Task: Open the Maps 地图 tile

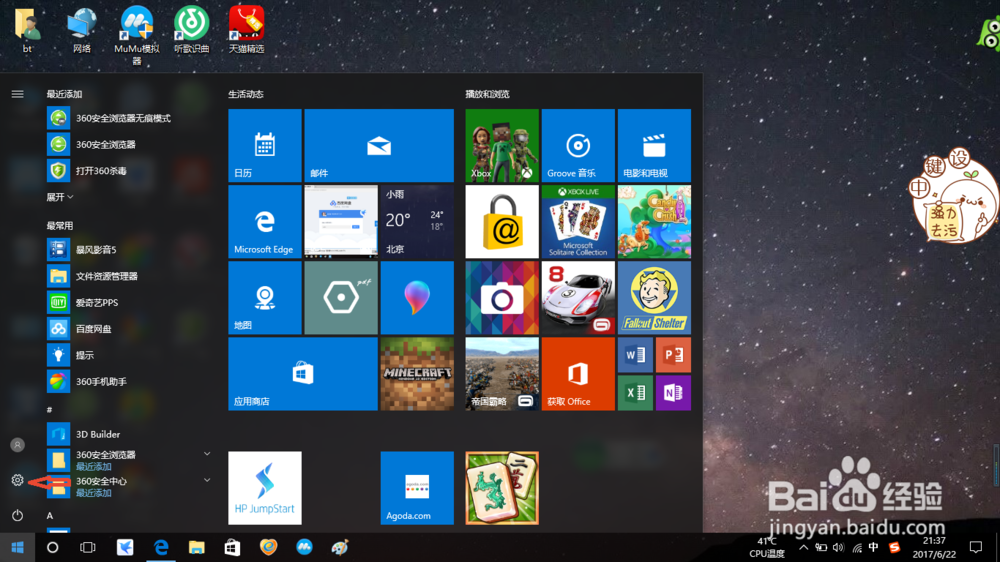Action: [265, 298]
